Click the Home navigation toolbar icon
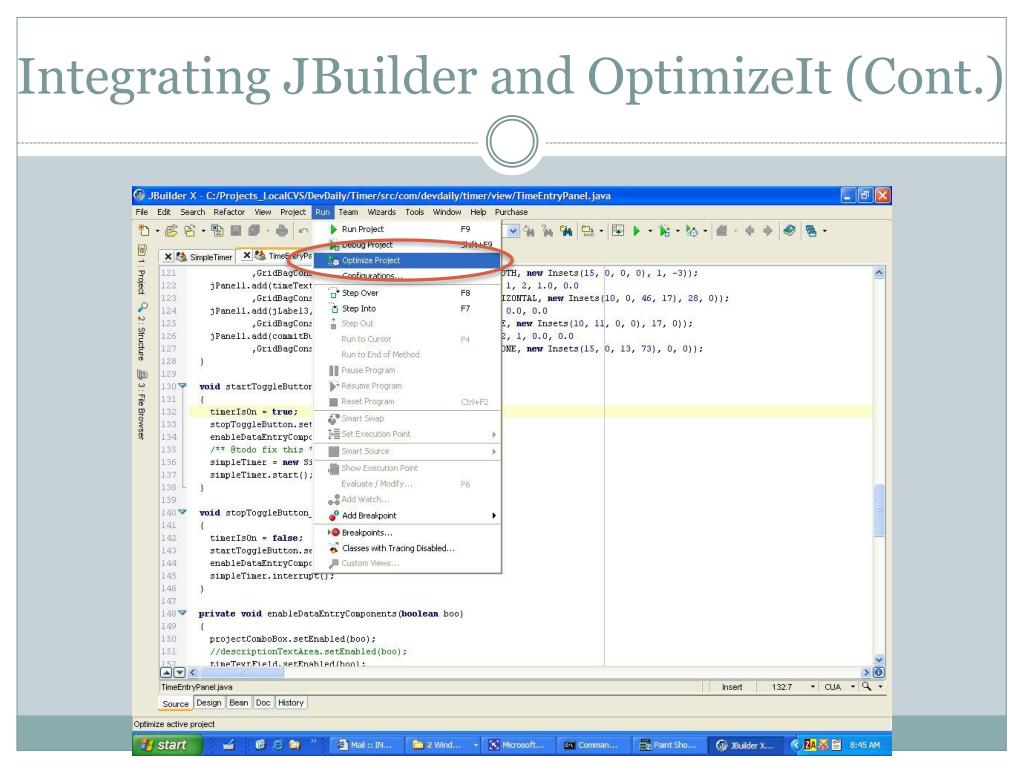This screenshot has height=768, width=1024. (x=722, y=231)
